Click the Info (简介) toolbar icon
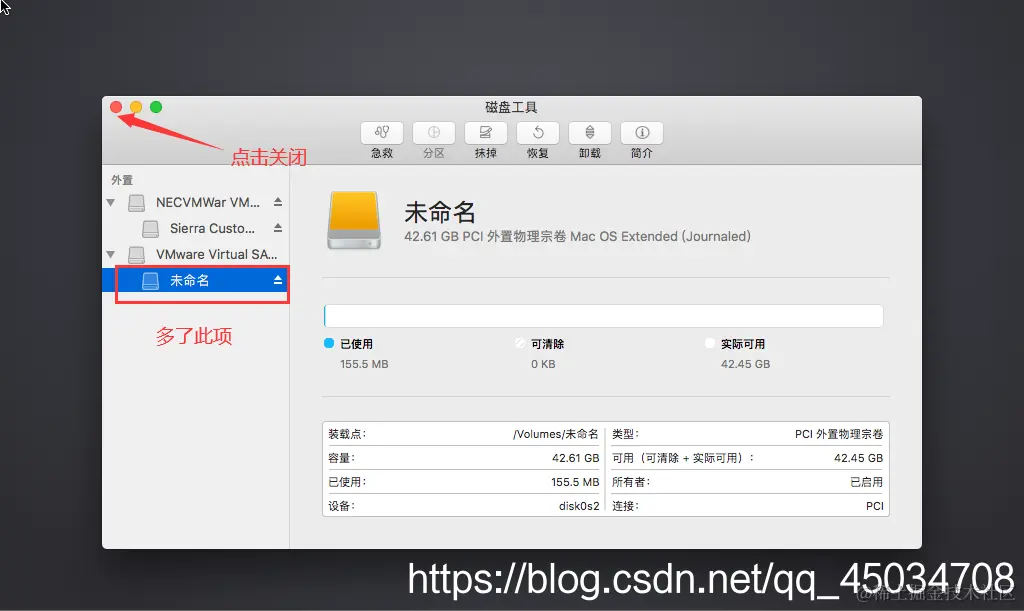 pos(642,133)
